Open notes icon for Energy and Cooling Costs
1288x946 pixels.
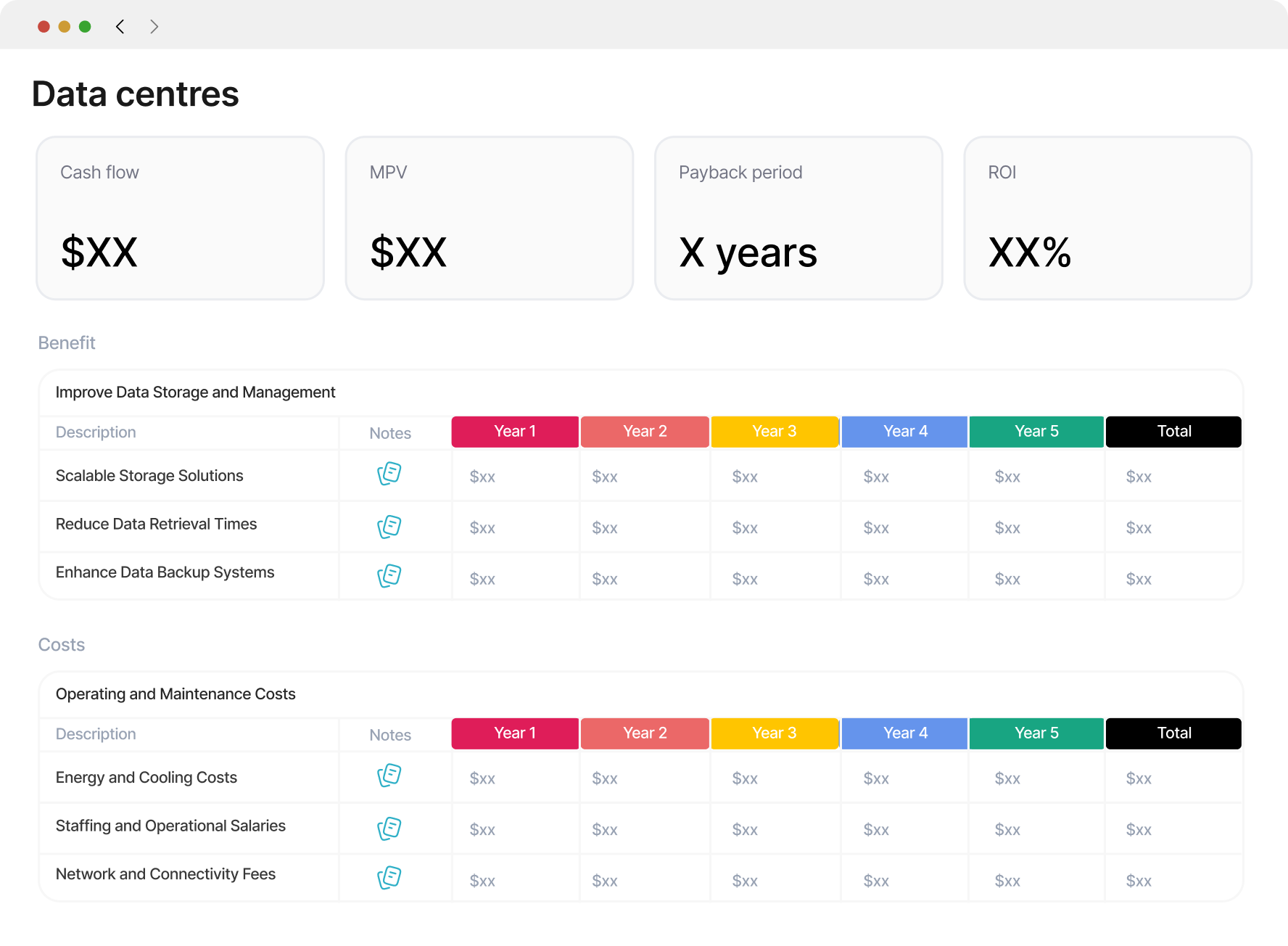click(x=389, y=776)
